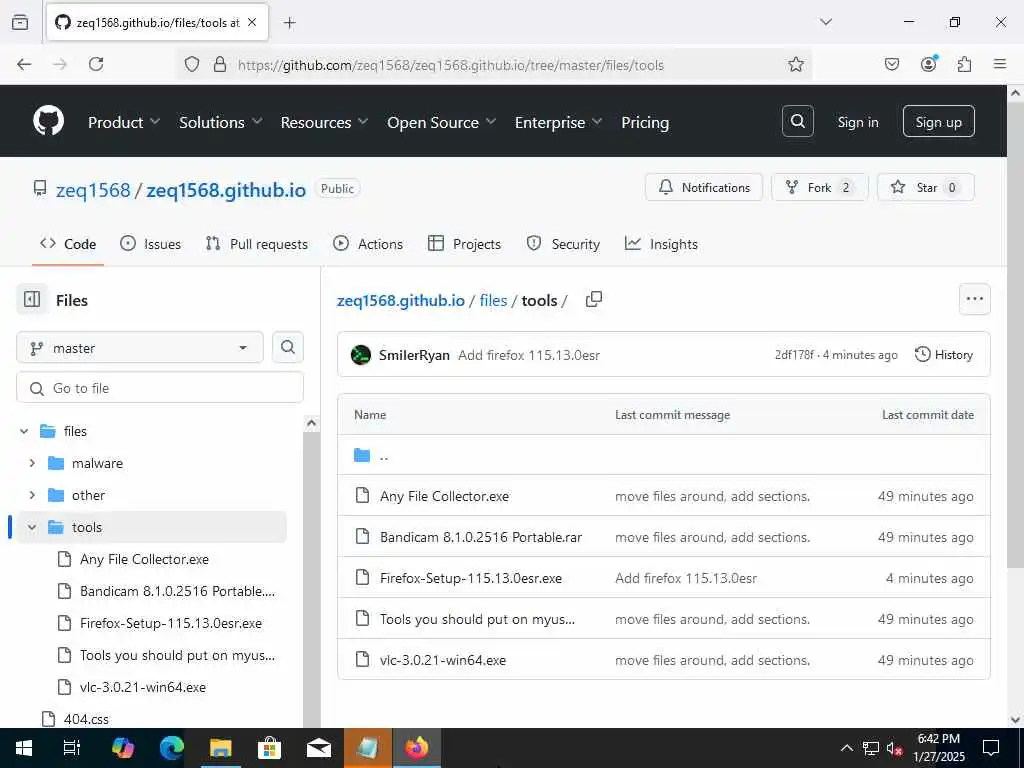
Task: Open the Issues tab
Action: coord(151,244)
